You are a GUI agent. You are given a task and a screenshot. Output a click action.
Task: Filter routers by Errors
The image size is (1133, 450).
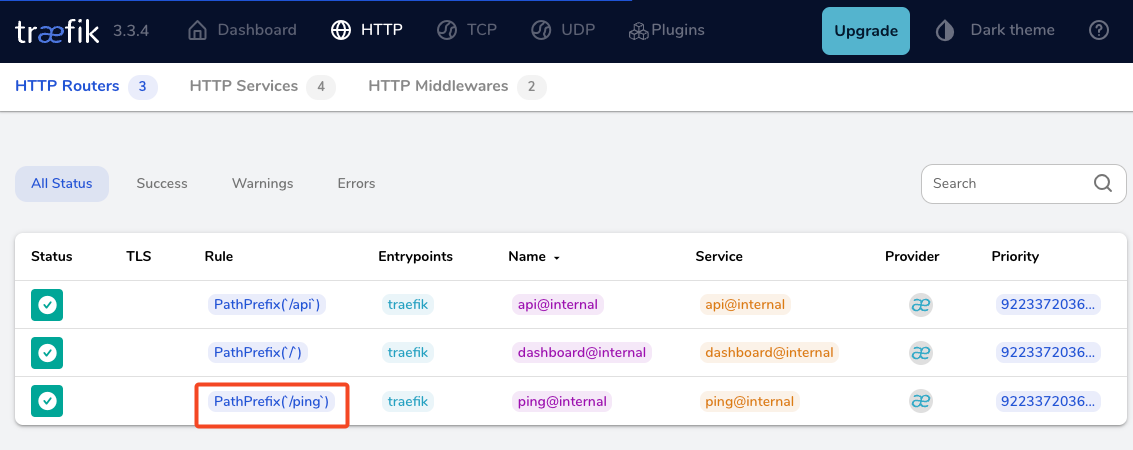[x=356, y=183]
